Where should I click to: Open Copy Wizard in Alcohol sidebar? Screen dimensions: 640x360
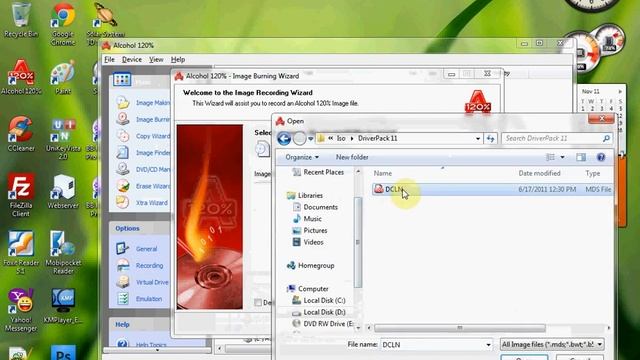(x=143, y=136)
